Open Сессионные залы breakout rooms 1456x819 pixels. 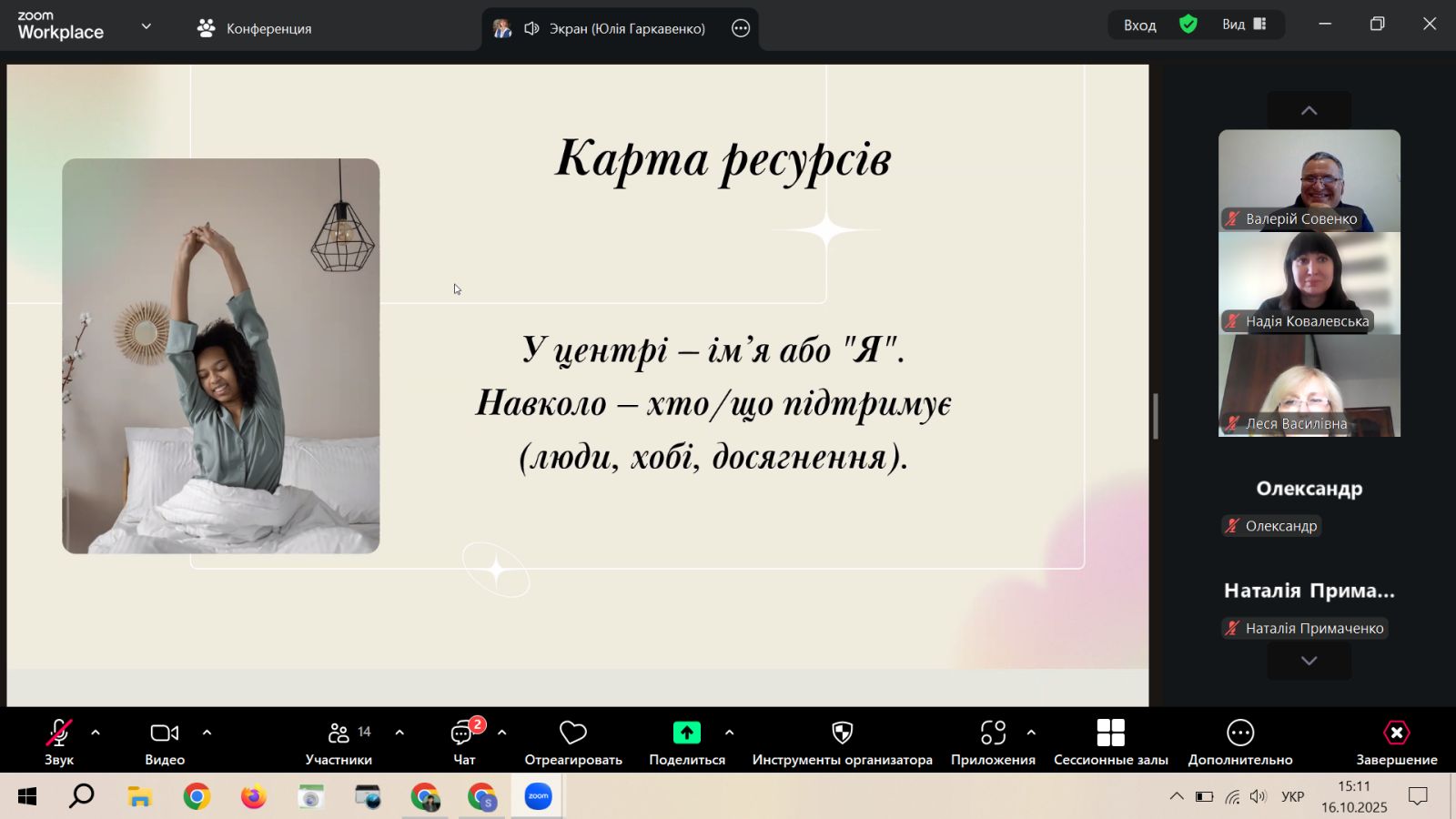point(1110,733)
